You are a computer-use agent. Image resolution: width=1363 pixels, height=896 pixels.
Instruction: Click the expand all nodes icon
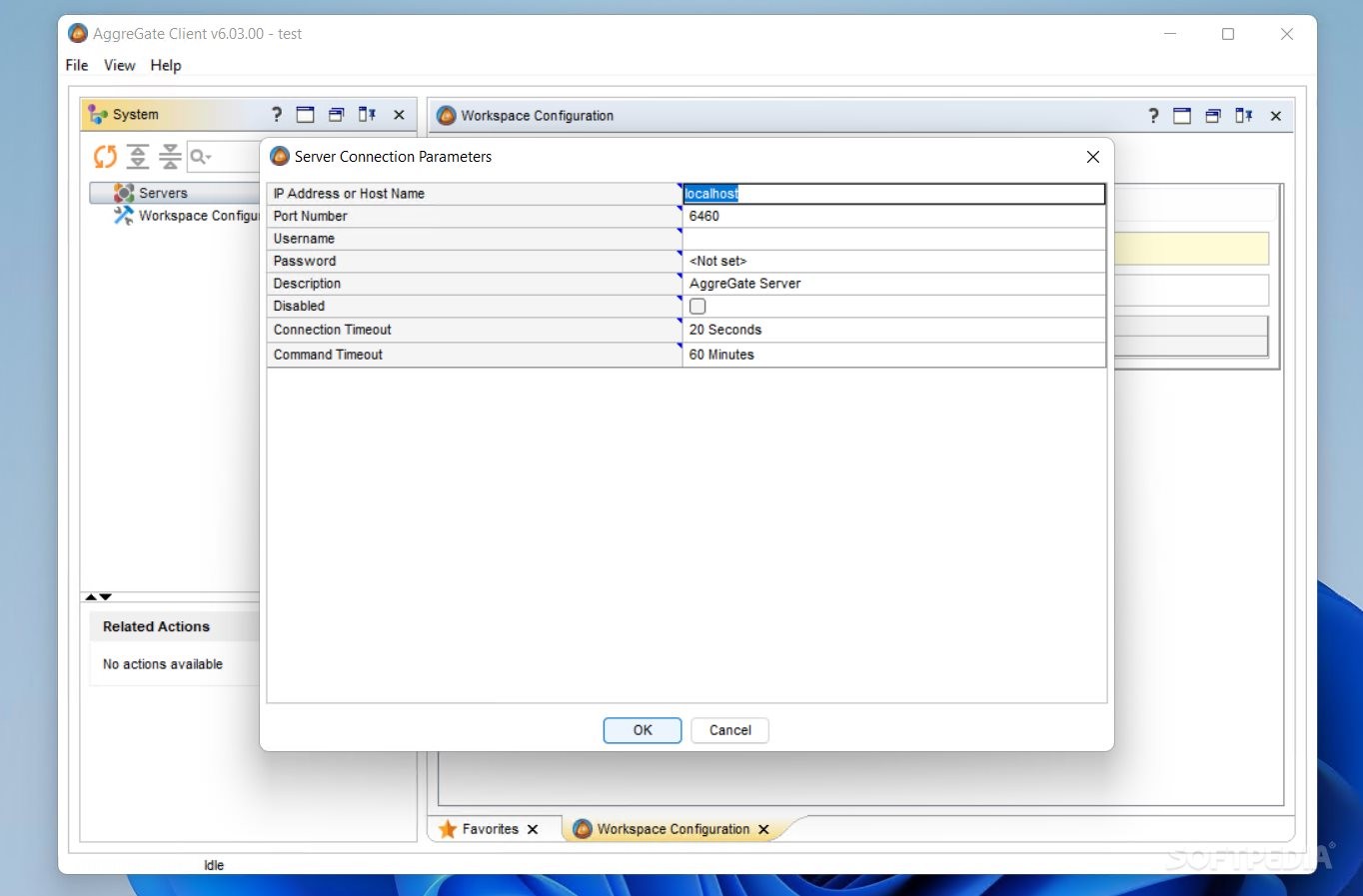(x=138, y=157)
